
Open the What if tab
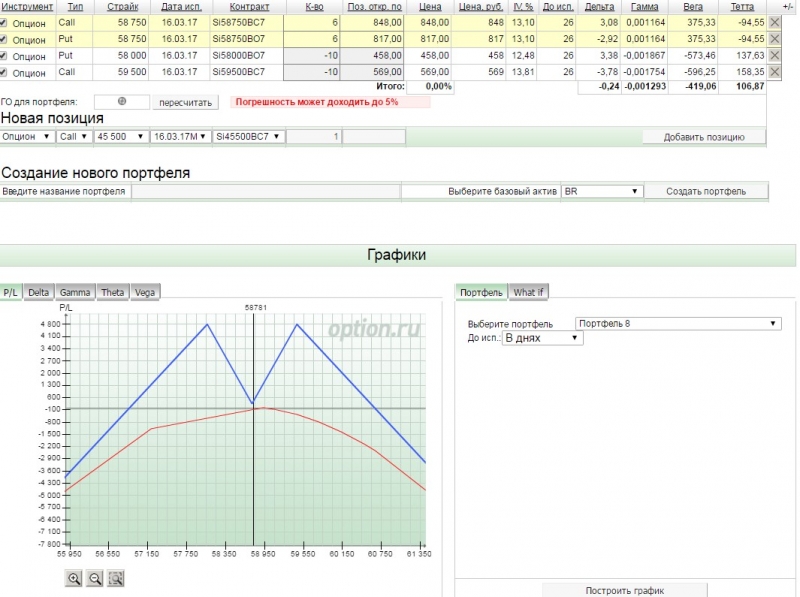click(x=528, y=292)
